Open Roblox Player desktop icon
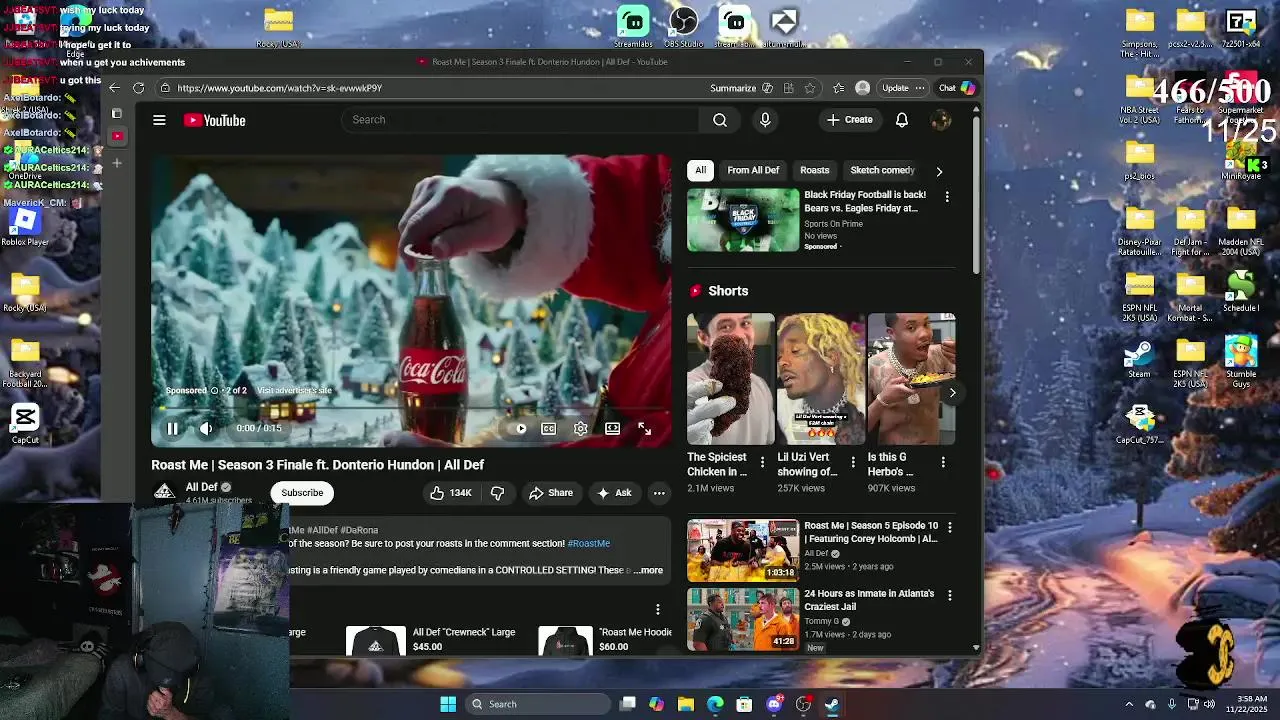The height and width of the screenshot is (720, 1280). click(x=25, y=225)
